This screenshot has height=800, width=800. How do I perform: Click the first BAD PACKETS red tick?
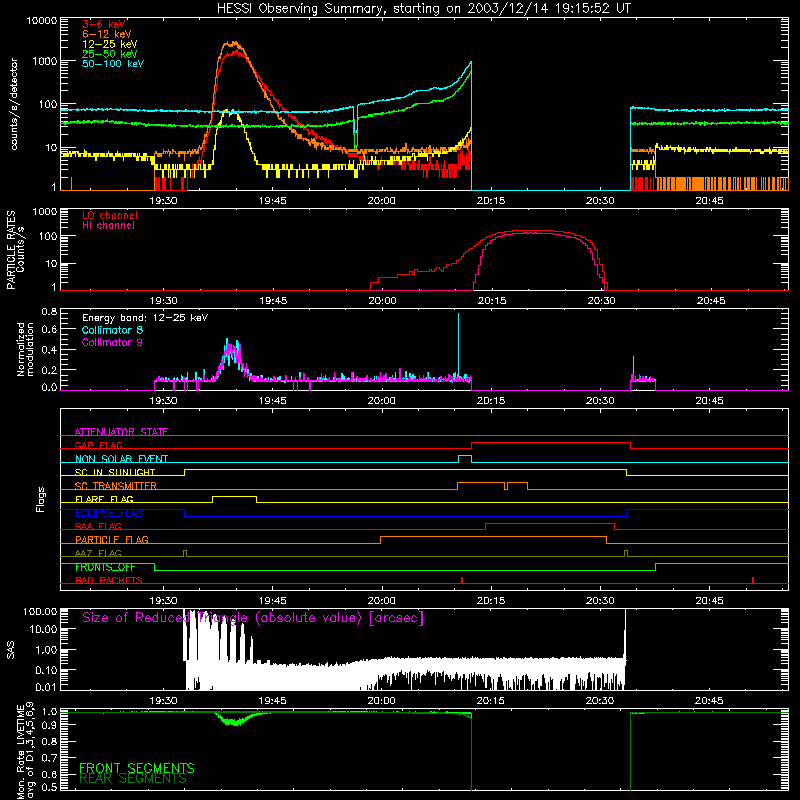[x=462, y=580]
